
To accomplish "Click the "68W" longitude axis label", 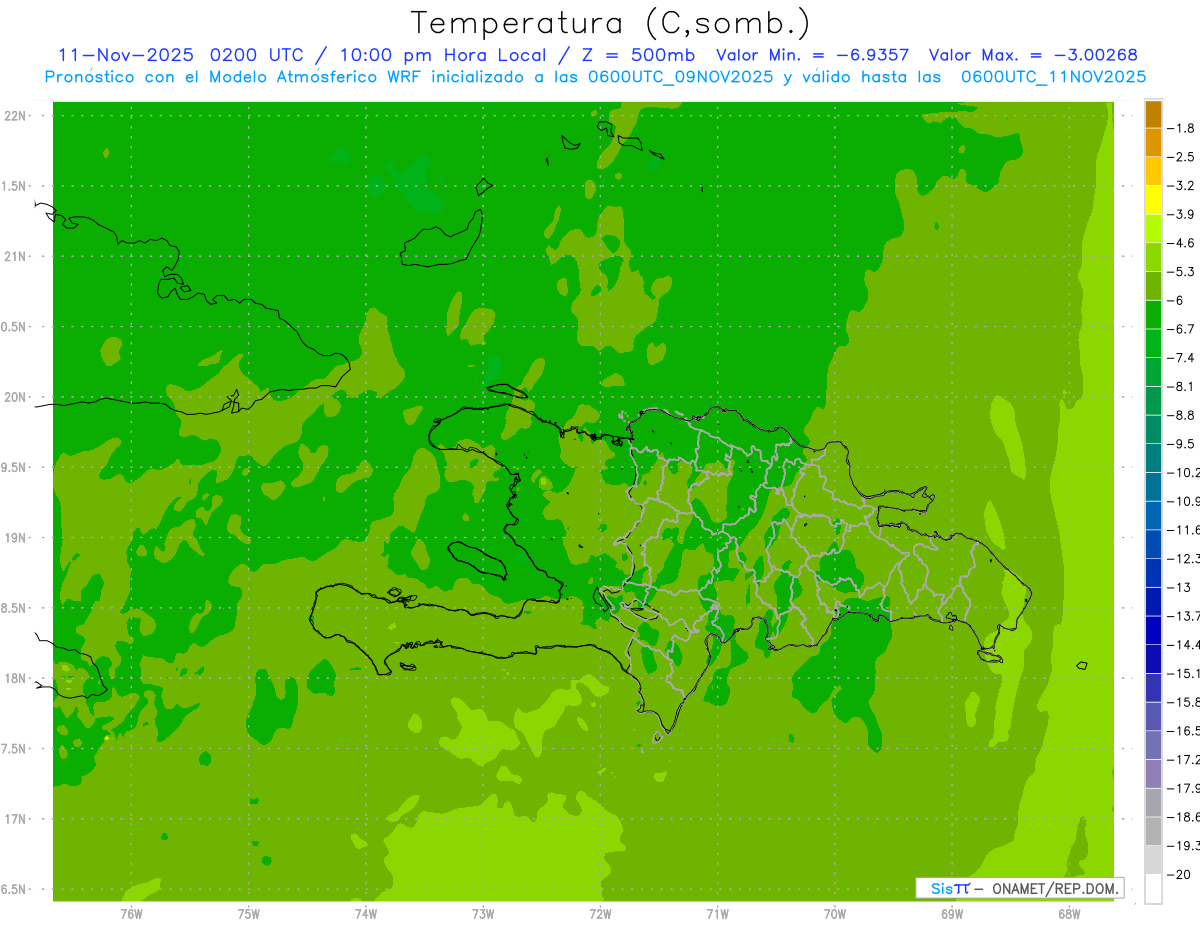I will (1069, 914).
